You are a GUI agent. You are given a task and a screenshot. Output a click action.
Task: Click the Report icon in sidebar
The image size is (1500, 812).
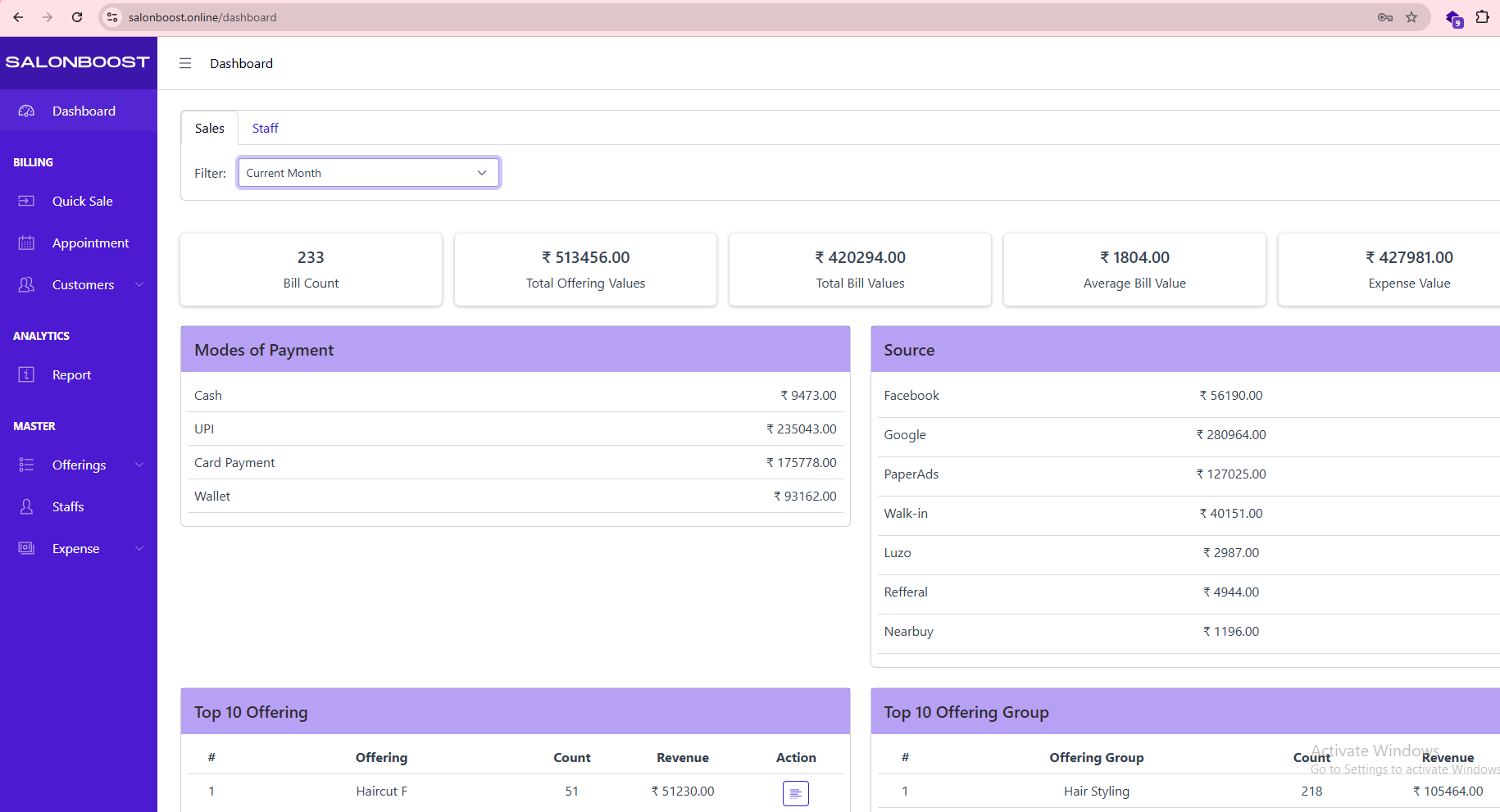[26, 374]
